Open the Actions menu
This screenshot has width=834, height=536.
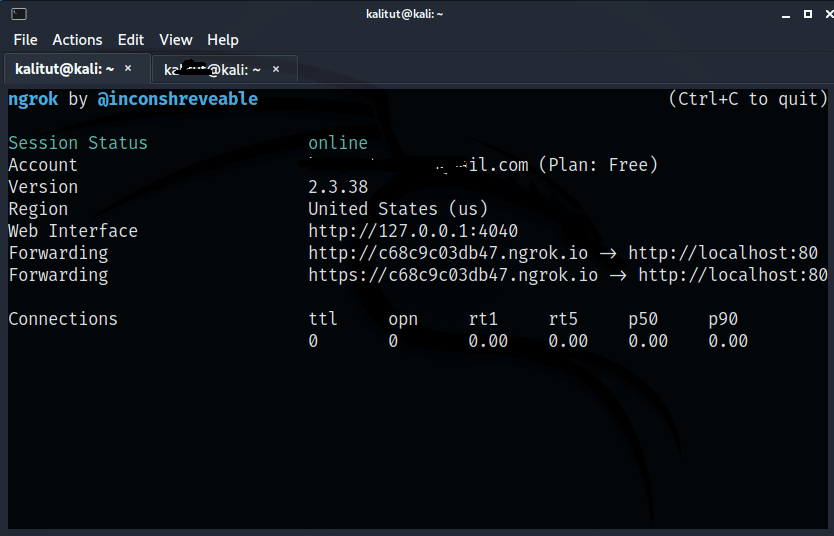[77, 40]
